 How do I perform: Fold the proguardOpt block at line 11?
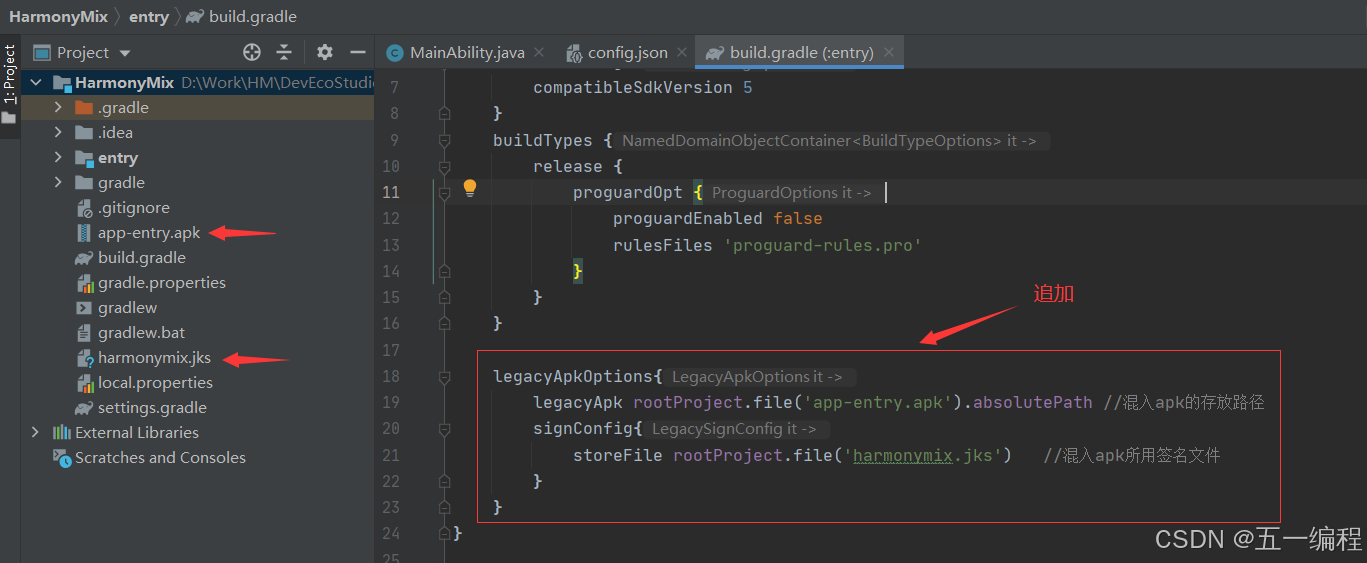444,193
